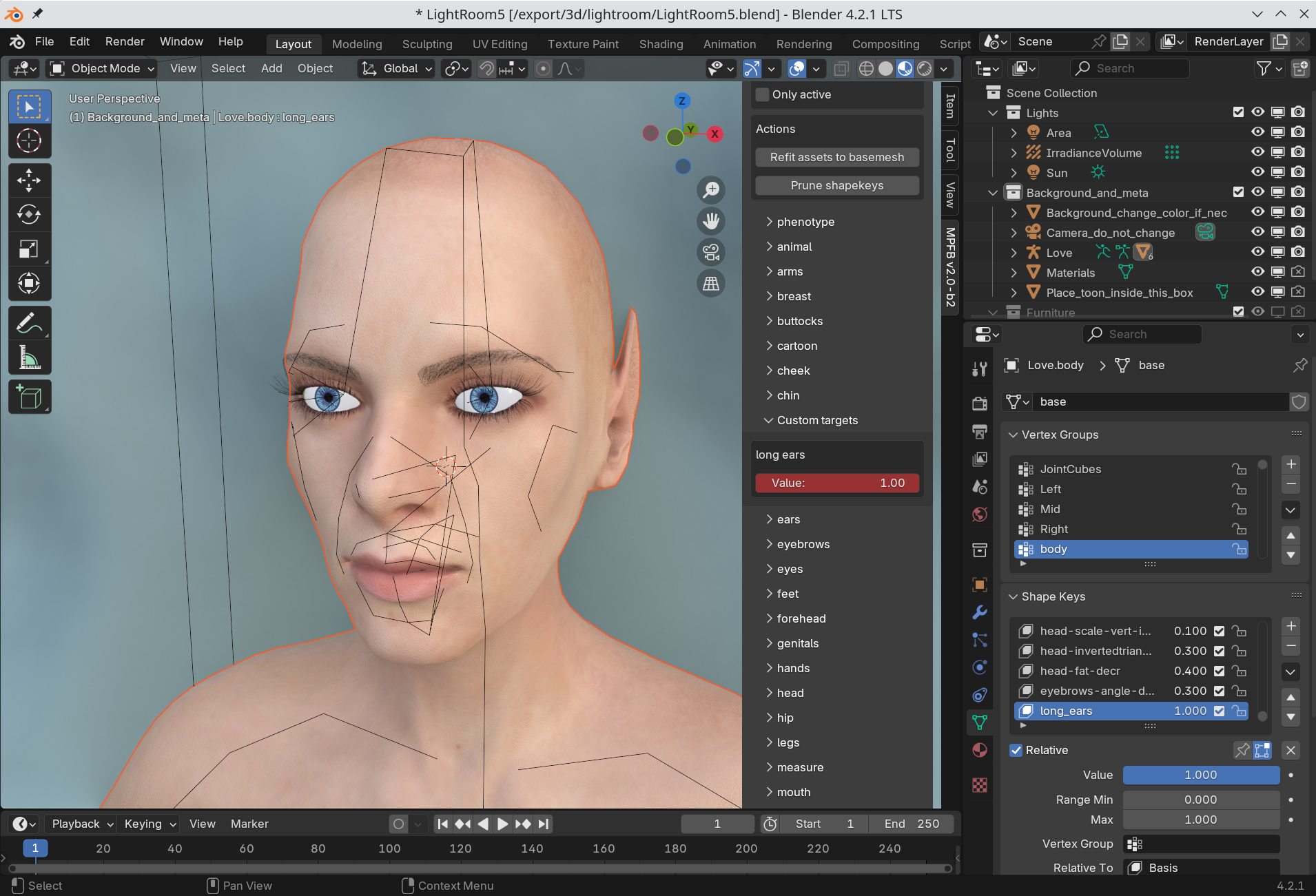
Task: Click the viewport zoom magnifier icon
Action: (x=711, y=189)
